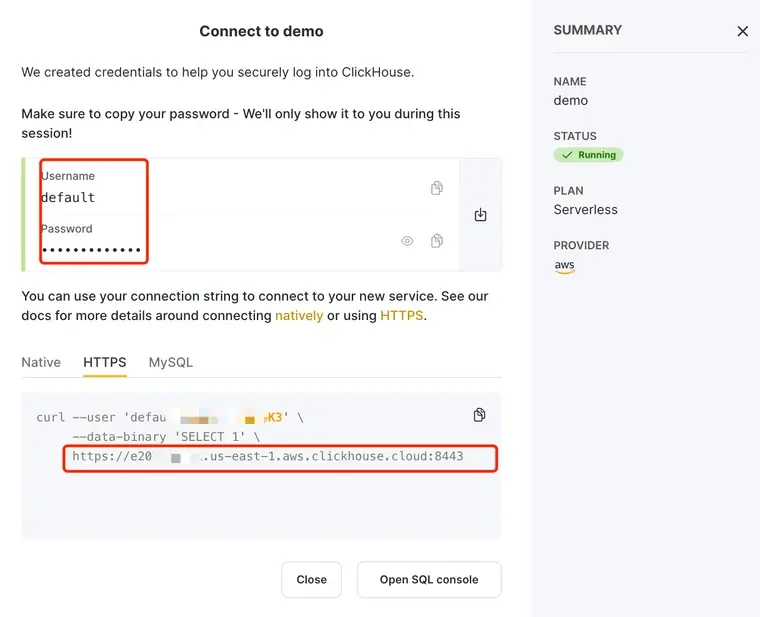The image size is (760, 617).
Task: Copy the password to clipboard
Action: pos(437,241)
